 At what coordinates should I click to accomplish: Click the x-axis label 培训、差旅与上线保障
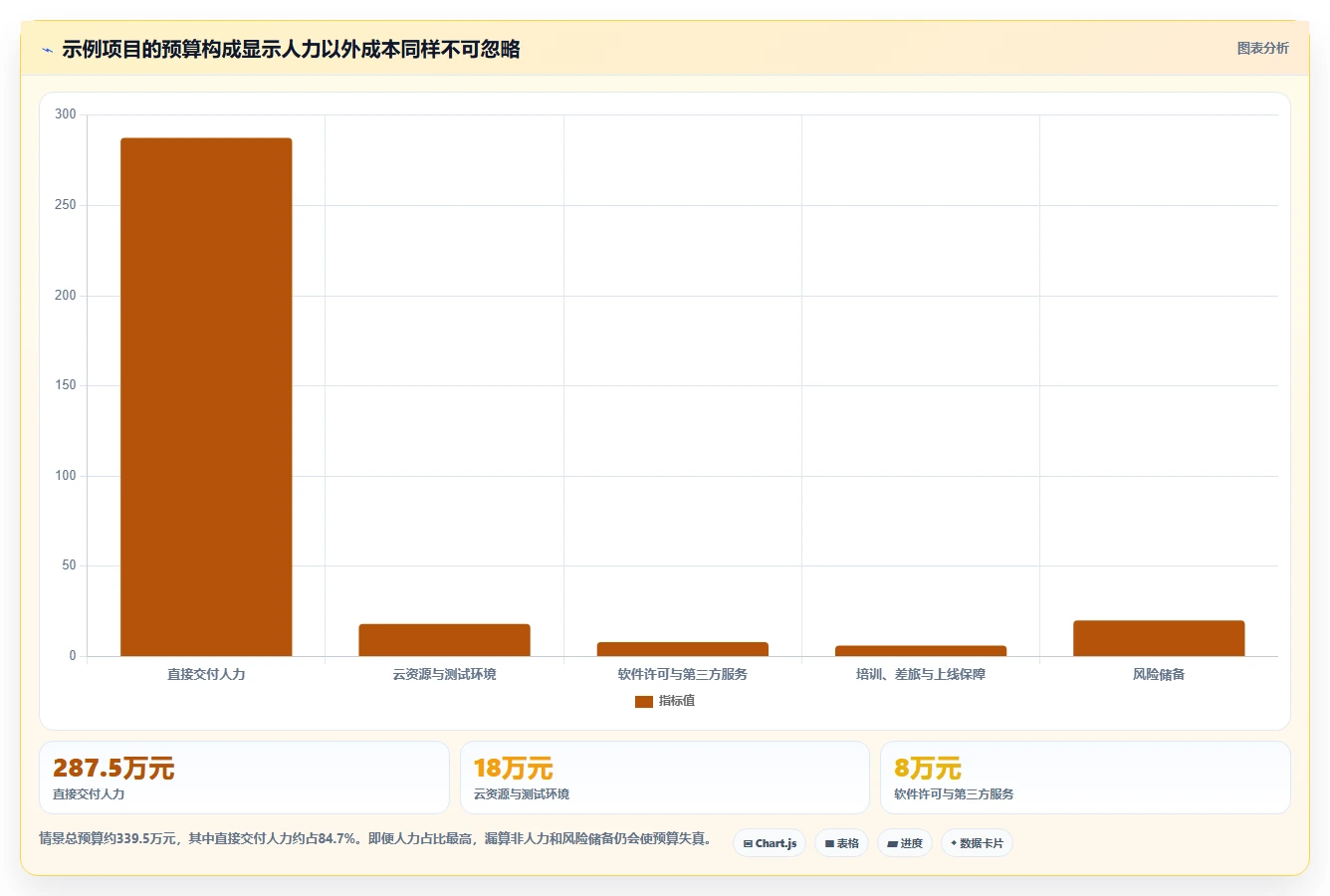pos(921,674)
